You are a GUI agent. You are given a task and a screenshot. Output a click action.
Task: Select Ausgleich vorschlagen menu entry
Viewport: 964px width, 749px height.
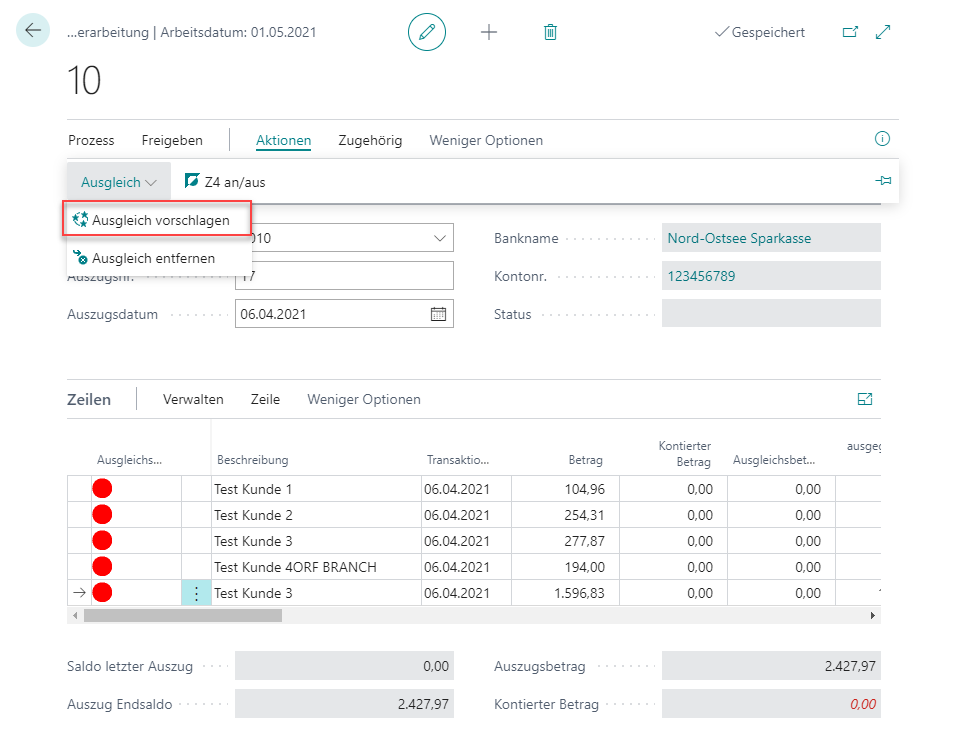click(x=160, y=220)
